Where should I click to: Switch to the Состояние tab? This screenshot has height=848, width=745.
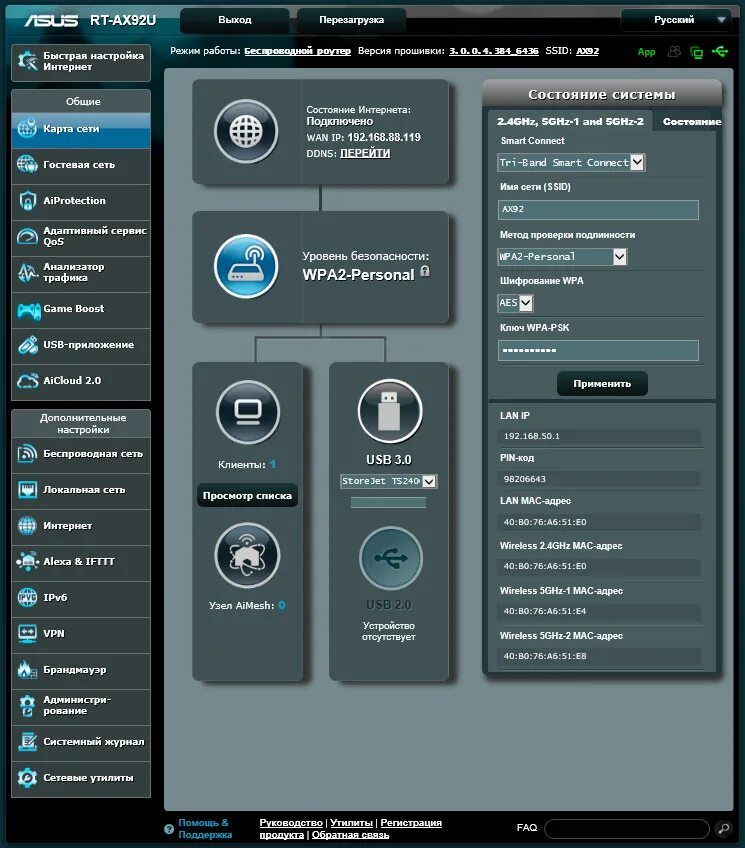point(692,122)
